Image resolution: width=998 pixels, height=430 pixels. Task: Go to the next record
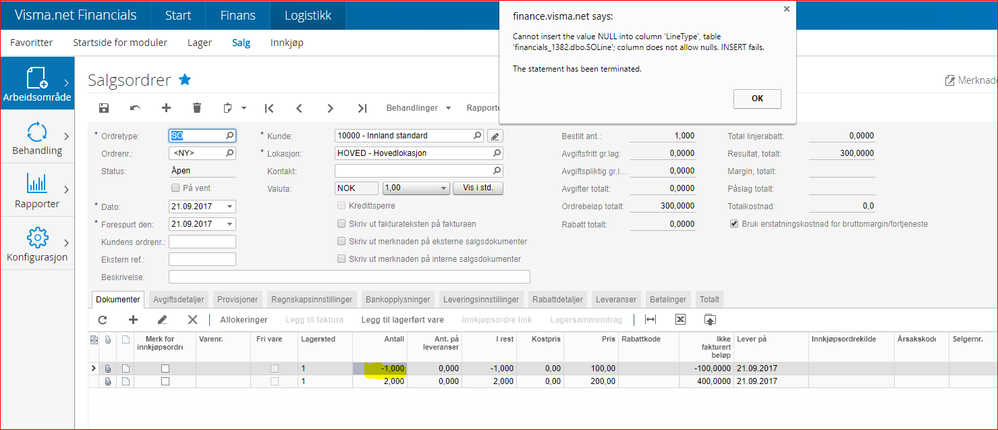330,108
